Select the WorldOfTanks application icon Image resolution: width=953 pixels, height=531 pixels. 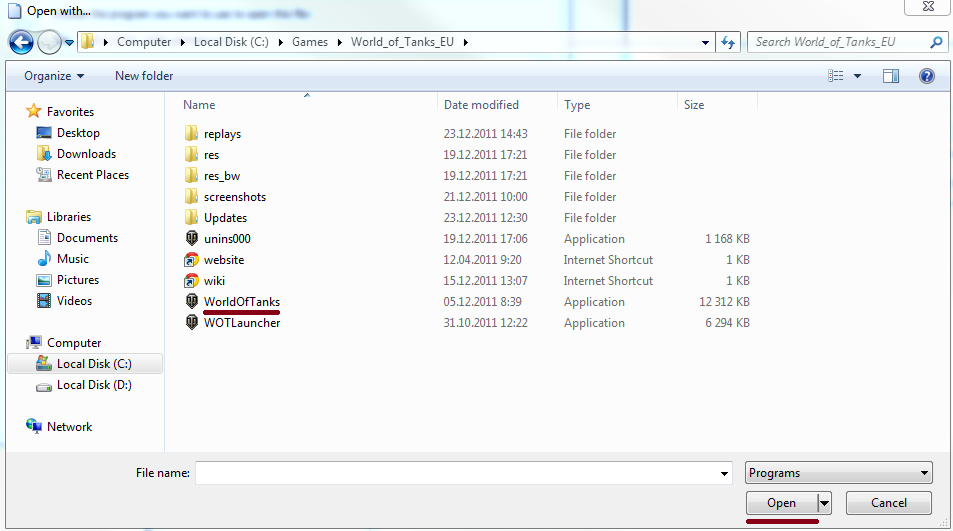pos(191,301)
